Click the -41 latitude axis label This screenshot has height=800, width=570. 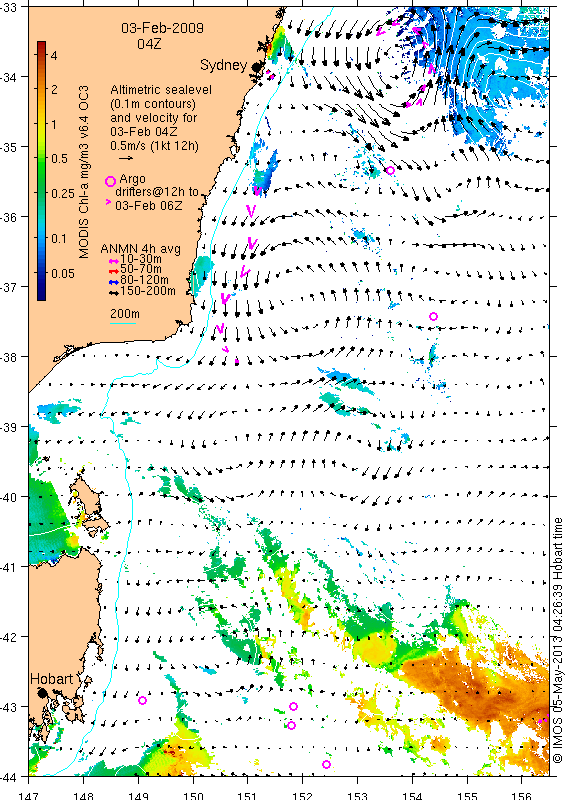[x=9, y=567]
